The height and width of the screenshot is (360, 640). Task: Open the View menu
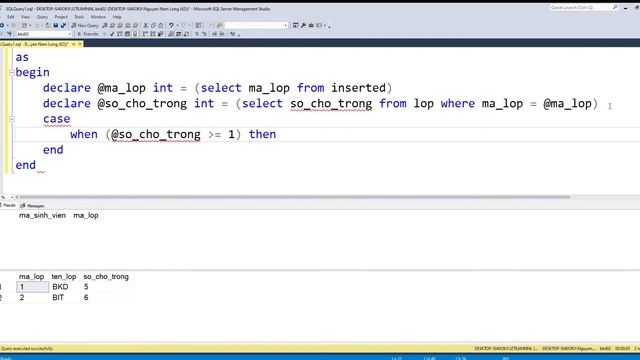click(25, 17)
